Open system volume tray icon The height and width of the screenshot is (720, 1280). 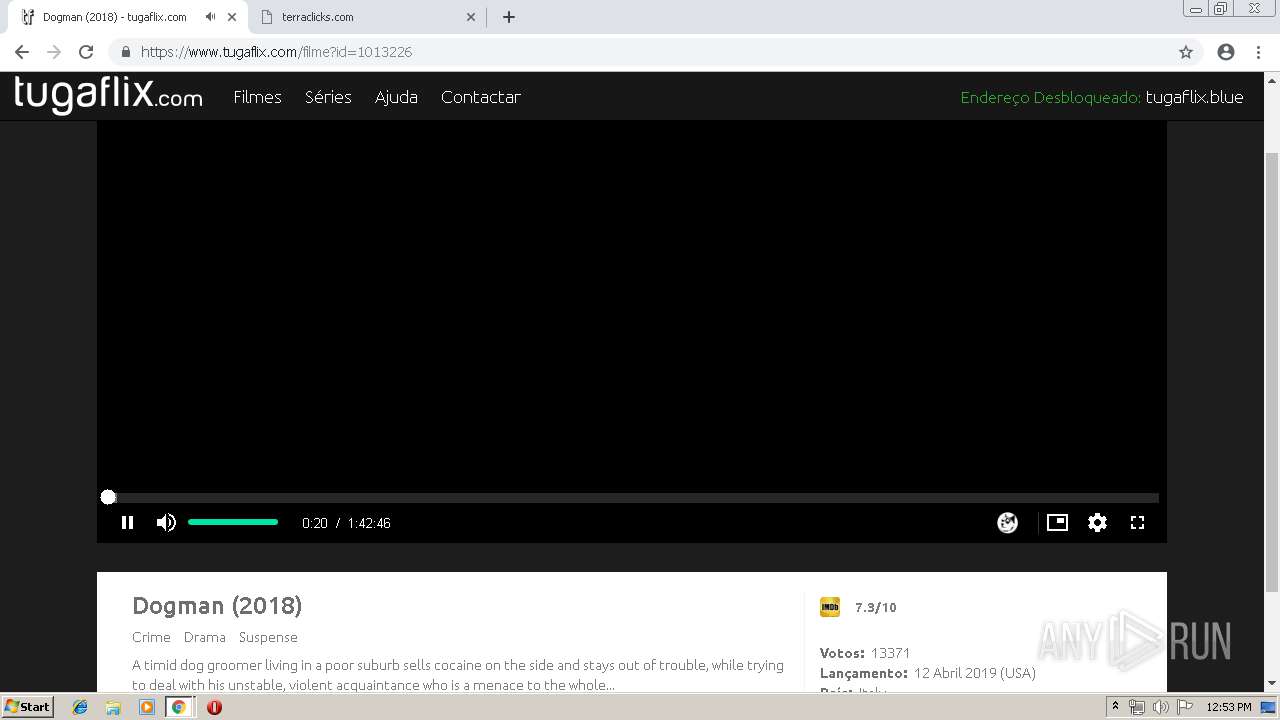(x=1160, y=707)
